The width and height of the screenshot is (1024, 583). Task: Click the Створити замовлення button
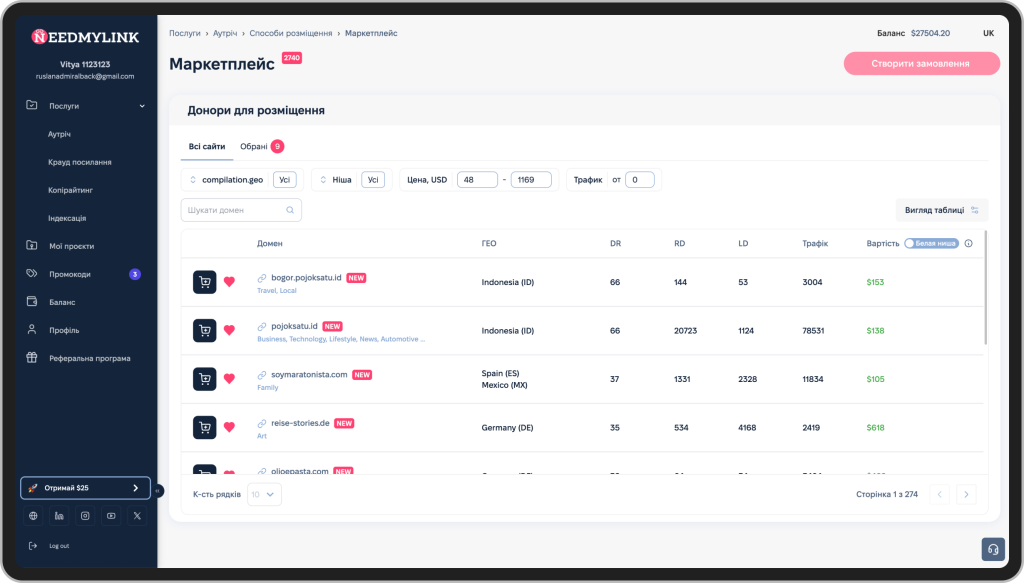[921, 63]
